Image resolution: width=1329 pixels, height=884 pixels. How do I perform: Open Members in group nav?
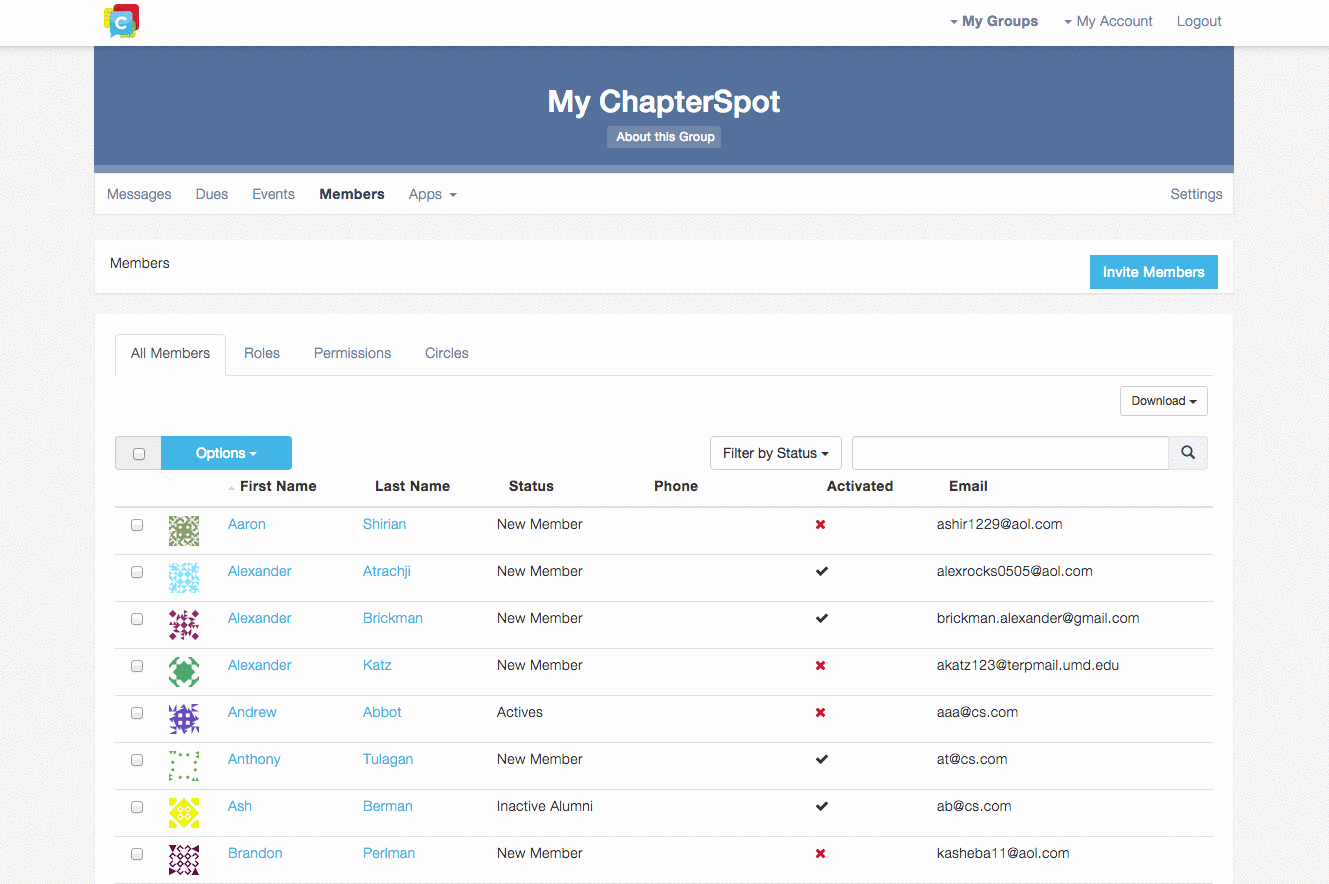point(352,194)
